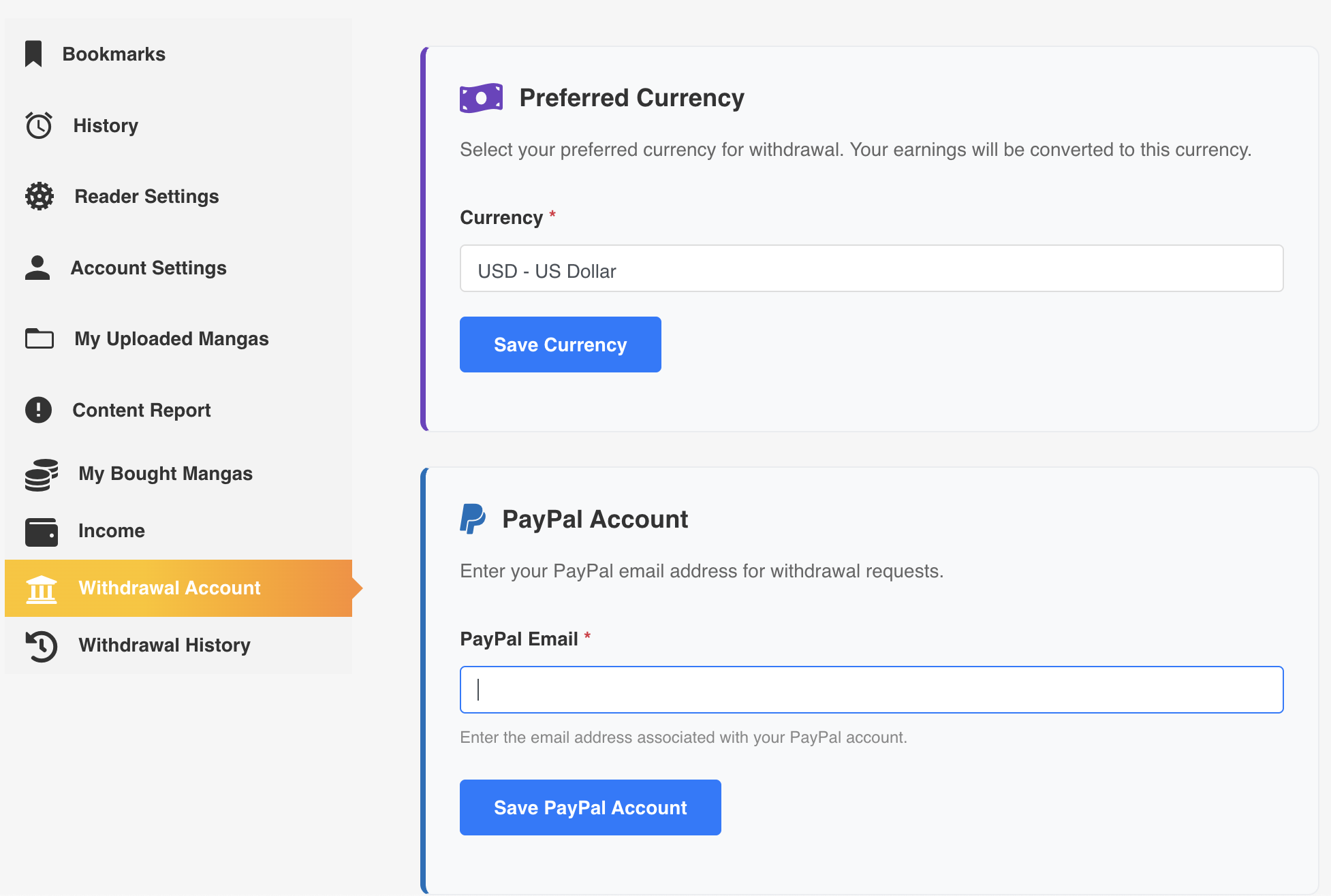Screen dimensions: 1331x896
Task: Open the Withdrawal History section
Action: tap(164, 645)
